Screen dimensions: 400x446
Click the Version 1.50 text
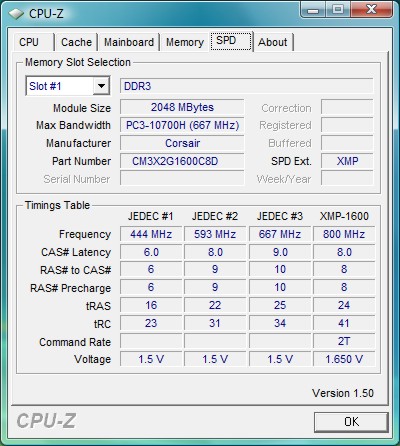(x=343, y=393)
